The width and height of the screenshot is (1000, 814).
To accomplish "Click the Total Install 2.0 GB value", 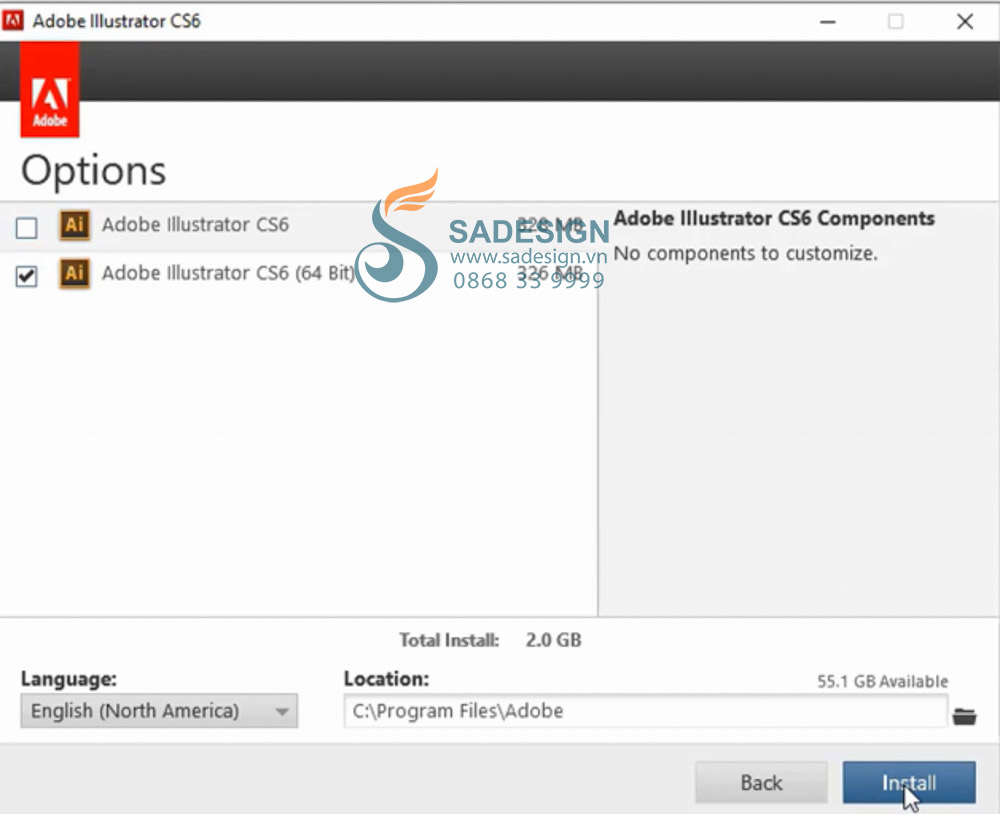I will pyautogui.click(x=554, y=640).
